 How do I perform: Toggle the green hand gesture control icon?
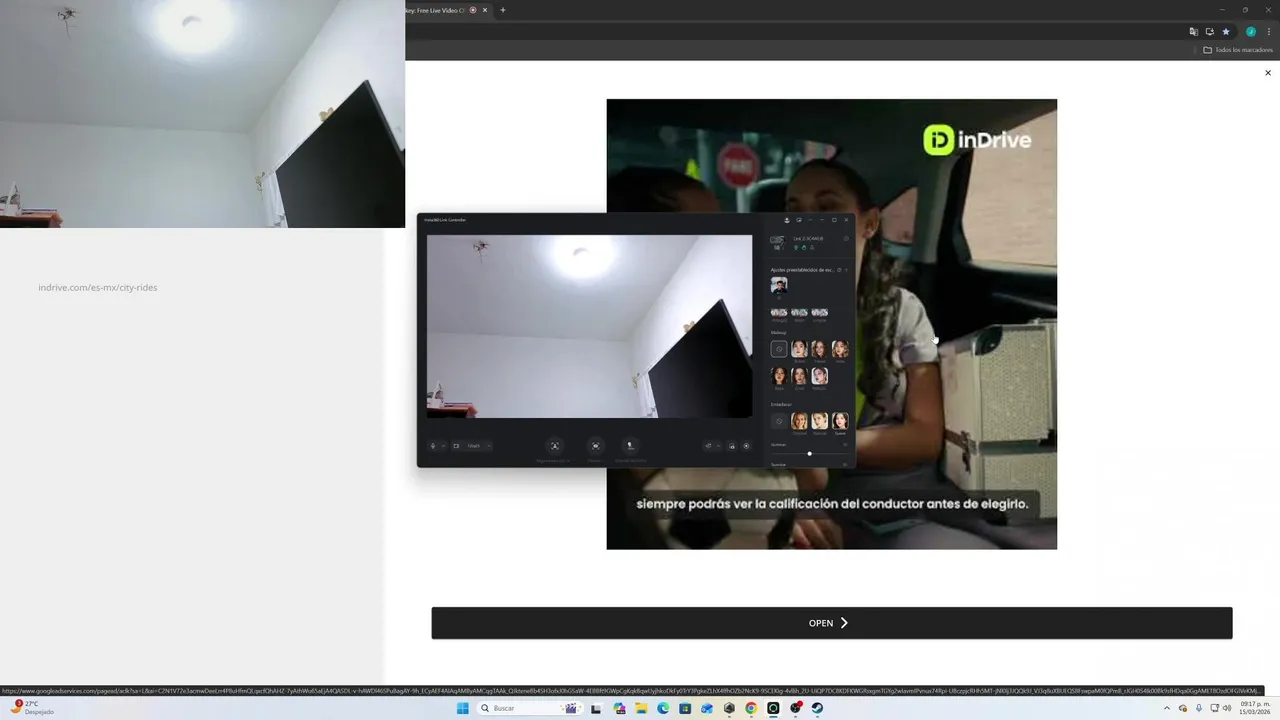(804, 248)
